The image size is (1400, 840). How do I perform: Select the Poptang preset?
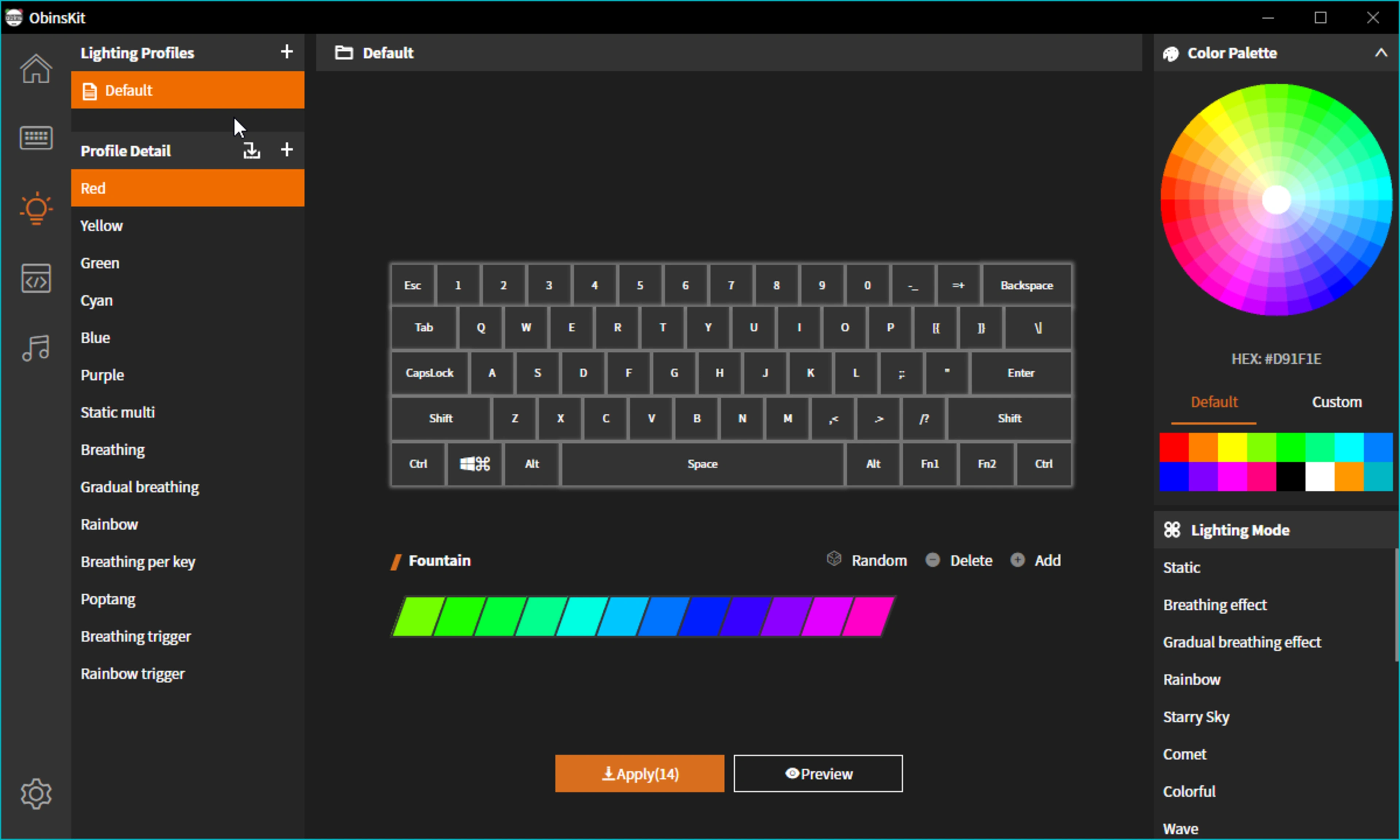tap(187, 599)
